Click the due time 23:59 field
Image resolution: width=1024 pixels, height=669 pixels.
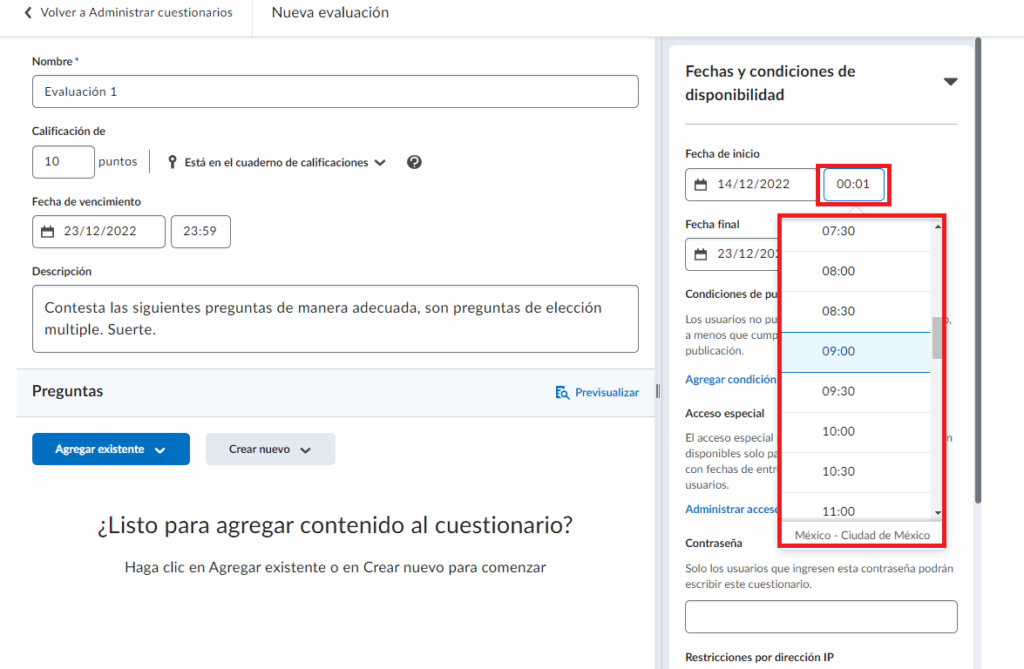[200, 232]
